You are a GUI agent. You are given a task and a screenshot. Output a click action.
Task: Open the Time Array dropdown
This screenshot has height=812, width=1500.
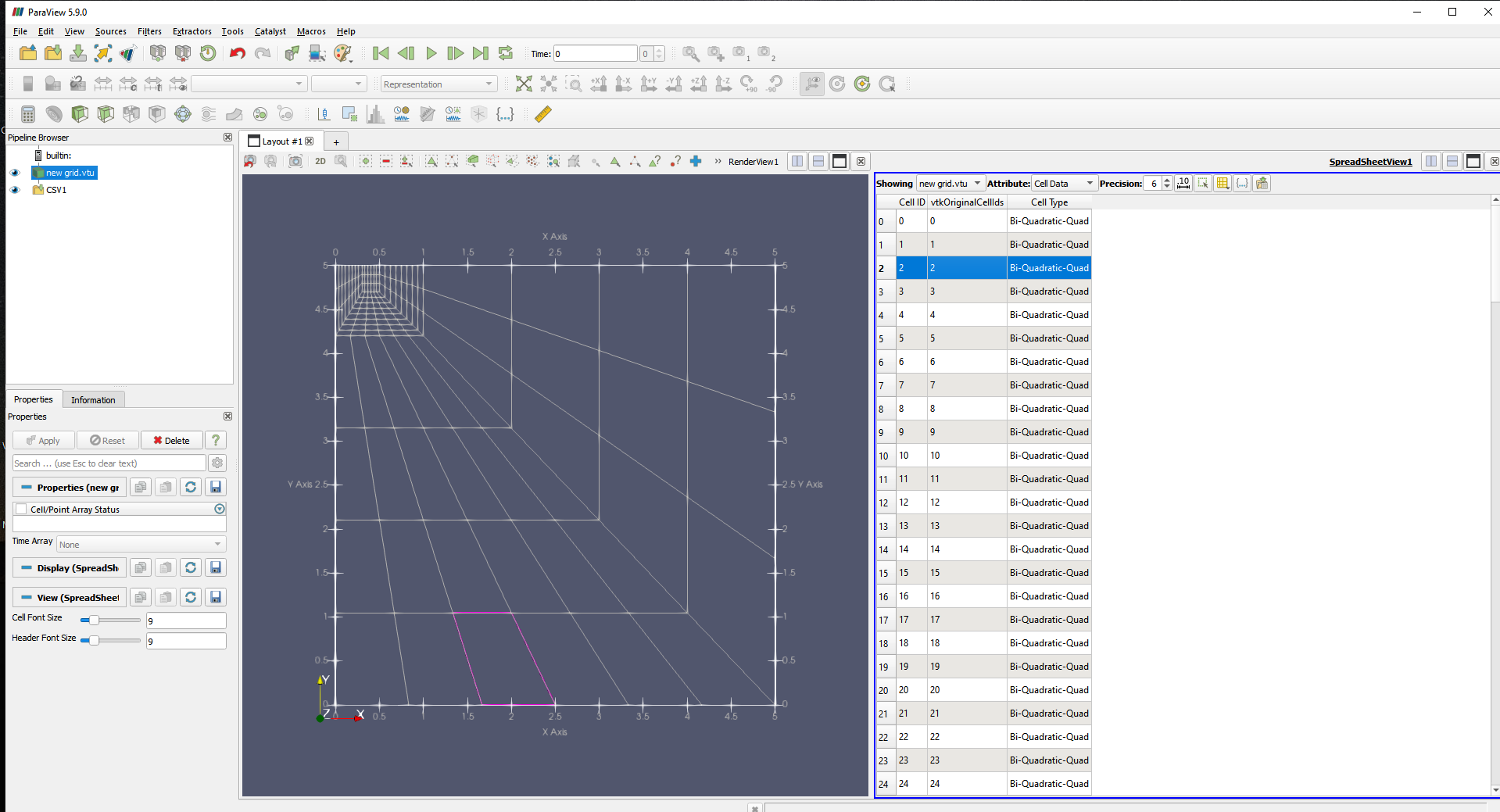[141, 544]
